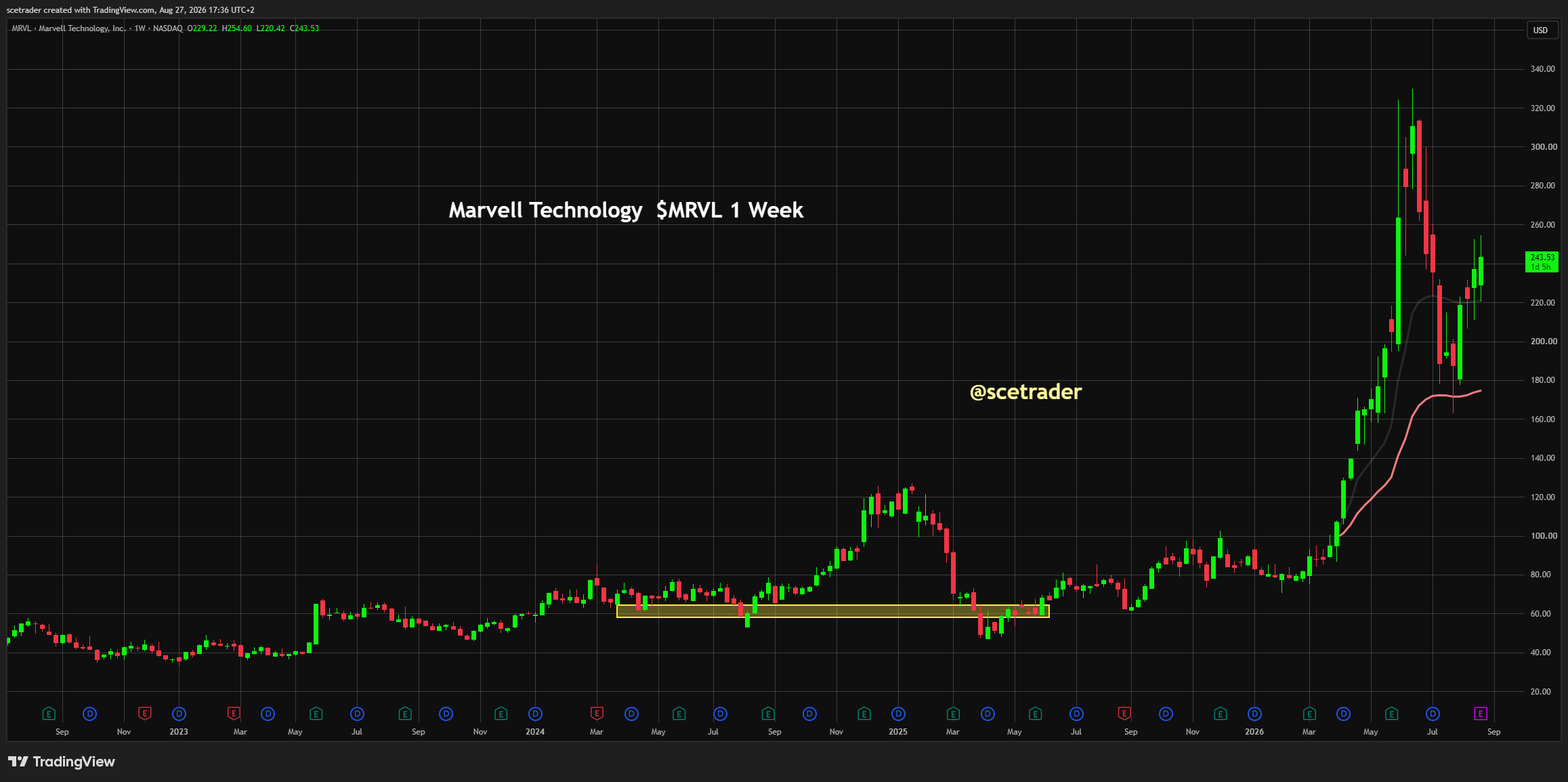Image resolution: width=1568 pixels, height=782 pixels.
Task: Click the dividend marker above the 2025 label
Action: (898, 714)
